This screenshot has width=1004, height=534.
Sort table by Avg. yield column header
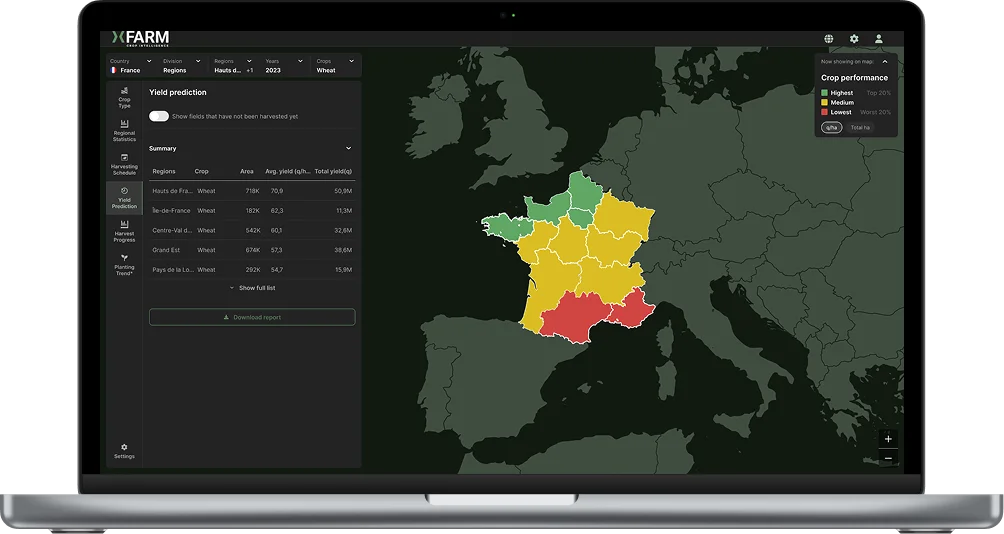tap(287, 171)
